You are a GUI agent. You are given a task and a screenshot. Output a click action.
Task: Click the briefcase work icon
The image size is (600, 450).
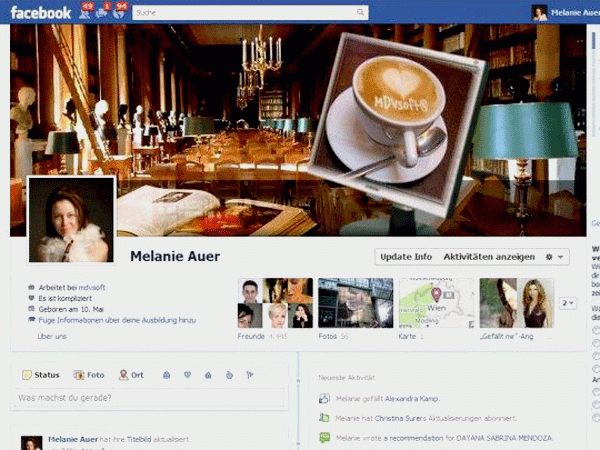[x=31, y=287]
